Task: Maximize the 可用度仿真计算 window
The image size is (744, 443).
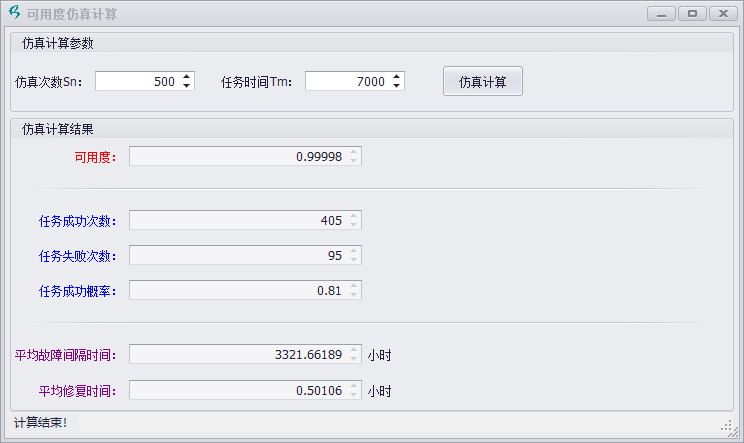Action: pyautogui.click(x=691, y=14)
